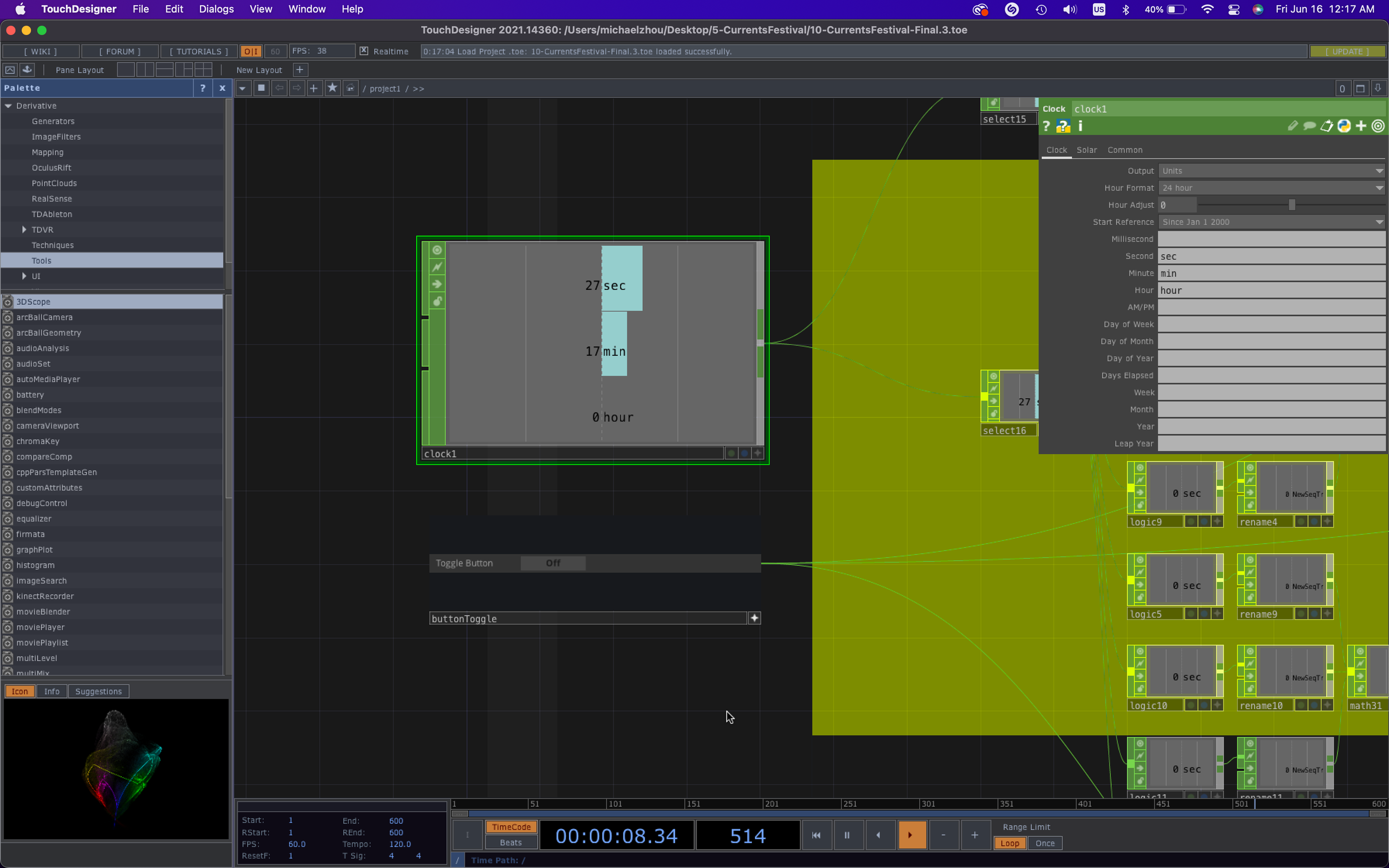Switch the Toggle Button from Off

pyautogui.click(x=553, y=563)
